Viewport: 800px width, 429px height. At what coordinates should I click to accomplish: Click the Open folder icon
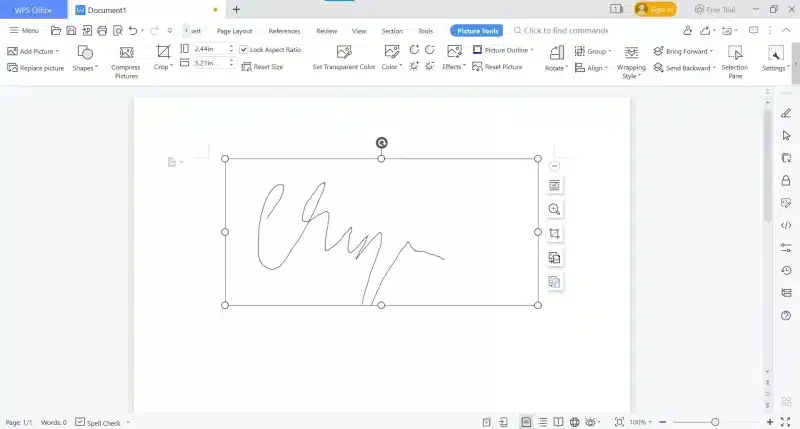tap(56, 31)
